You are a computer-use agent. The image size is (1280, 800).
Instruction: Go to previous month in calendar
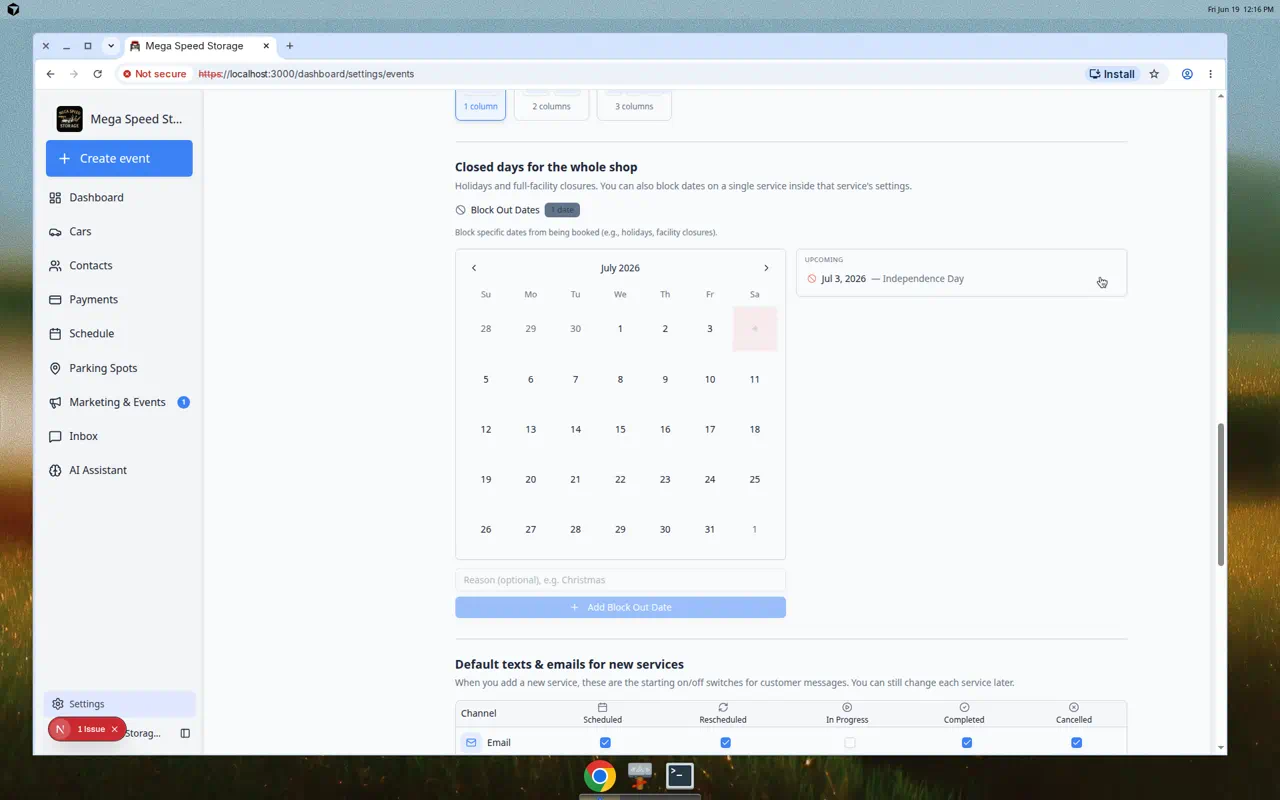(474, 268)
